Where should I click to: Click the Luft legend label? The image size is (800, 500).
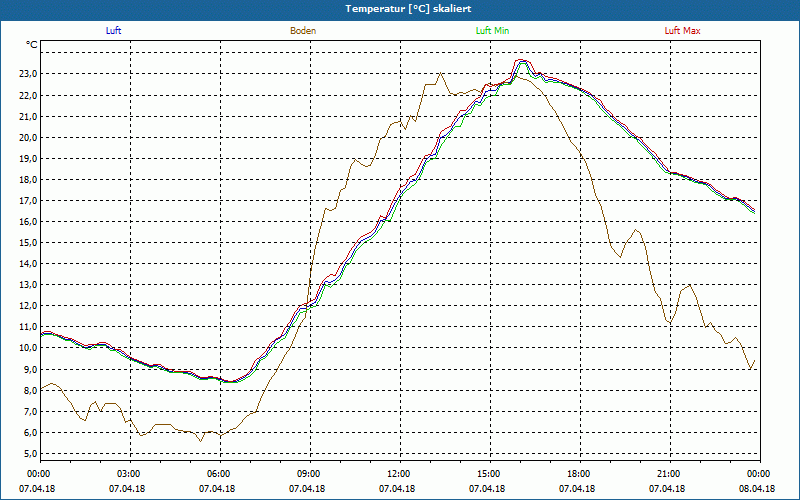113,31
